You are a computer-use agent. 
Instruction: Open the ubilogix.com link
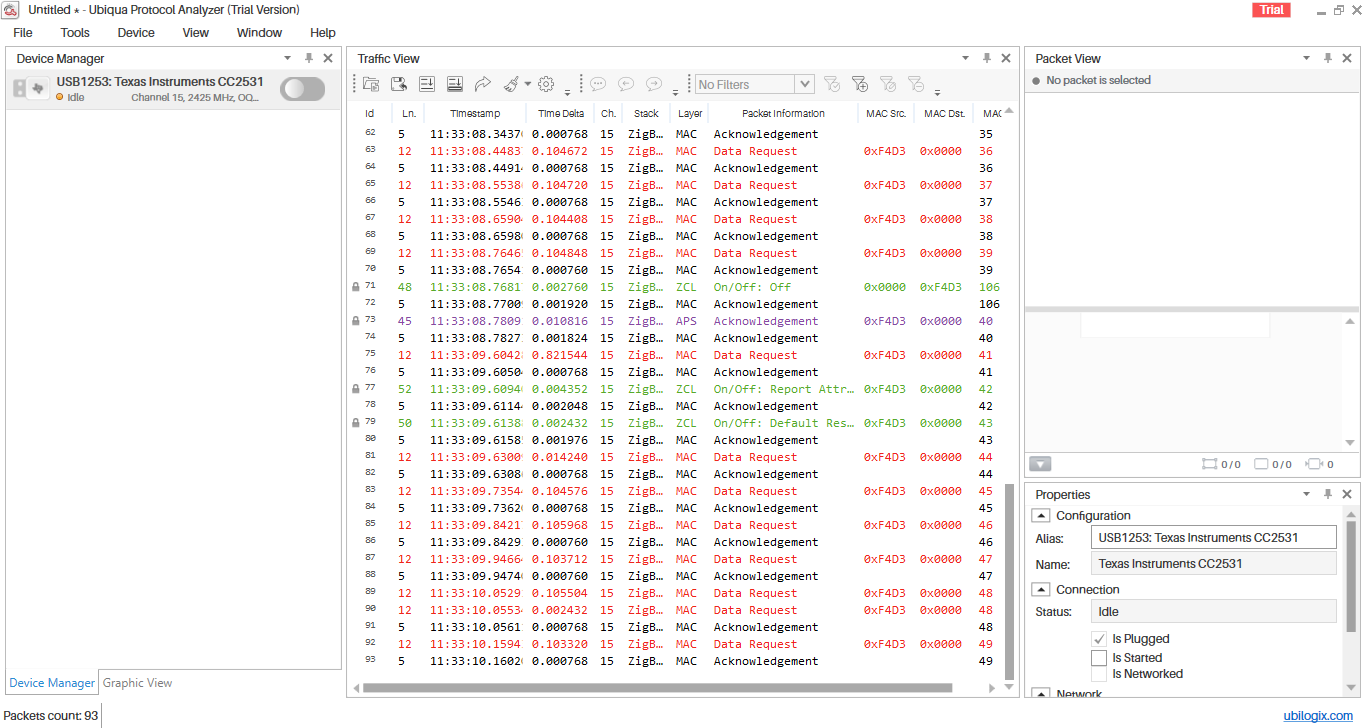[x=1318, y=716]
